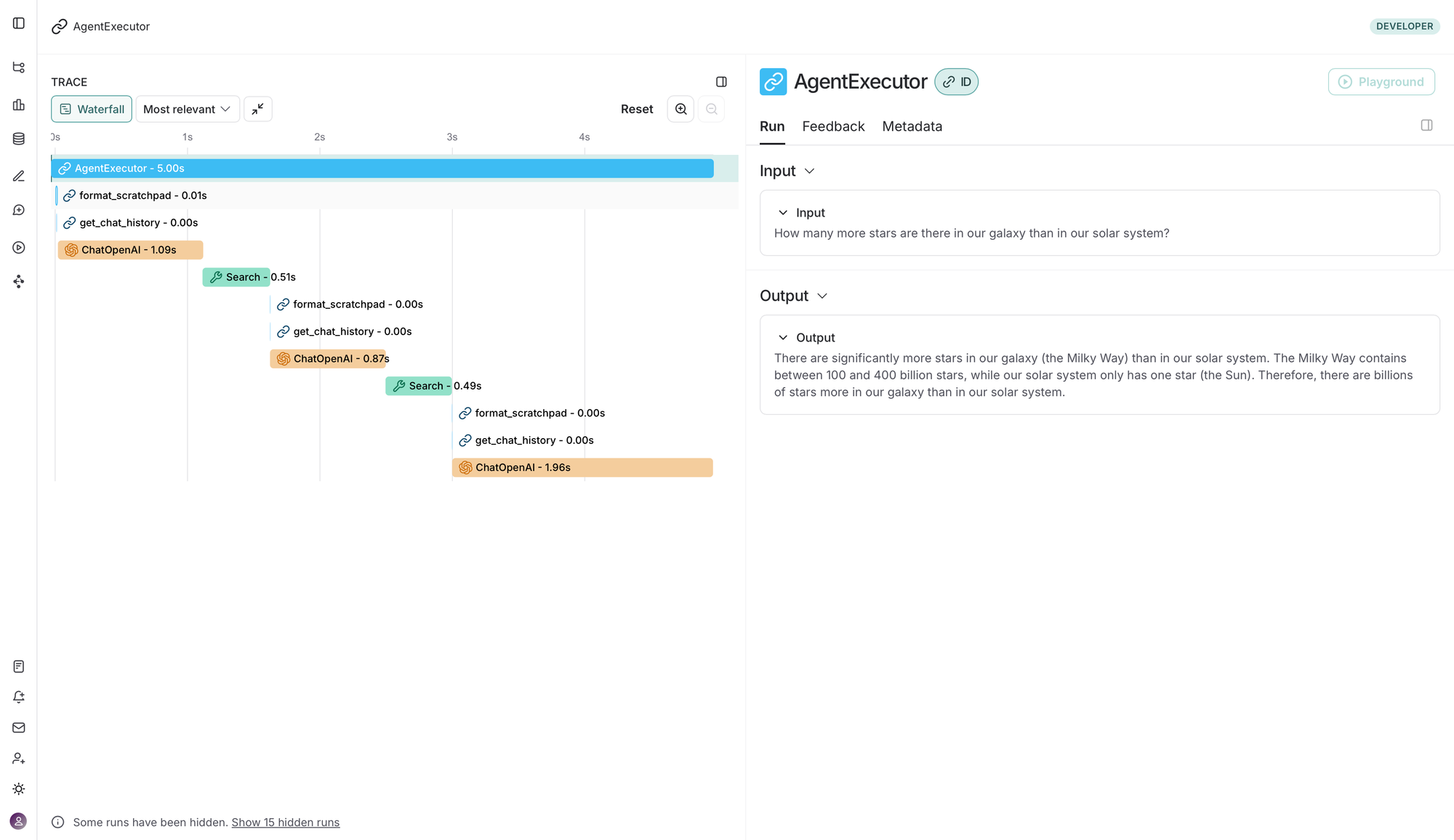Click the Reset button
This screenshot has height=840, width=1454.
point(637,109)
